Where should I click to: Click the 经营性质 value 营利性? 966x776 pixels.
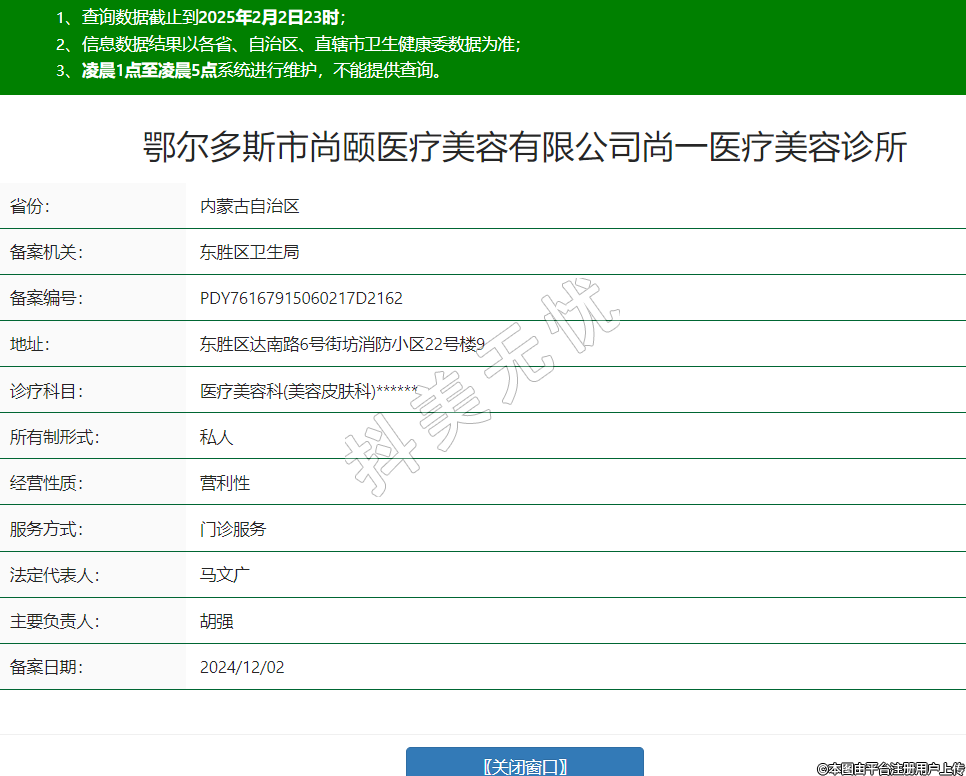coord(225,483)
